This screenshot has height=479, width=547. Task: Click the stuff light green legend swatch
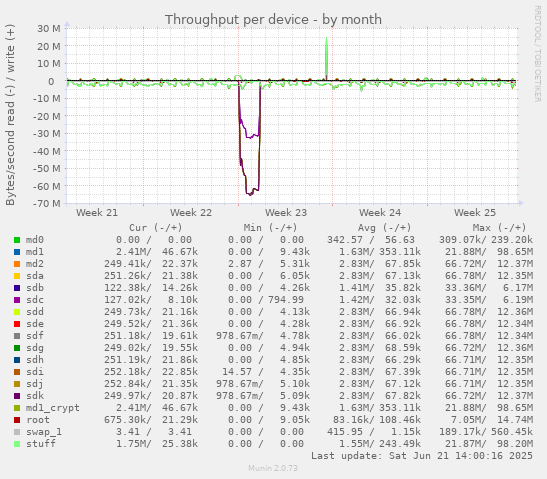(x=17, y=444)
